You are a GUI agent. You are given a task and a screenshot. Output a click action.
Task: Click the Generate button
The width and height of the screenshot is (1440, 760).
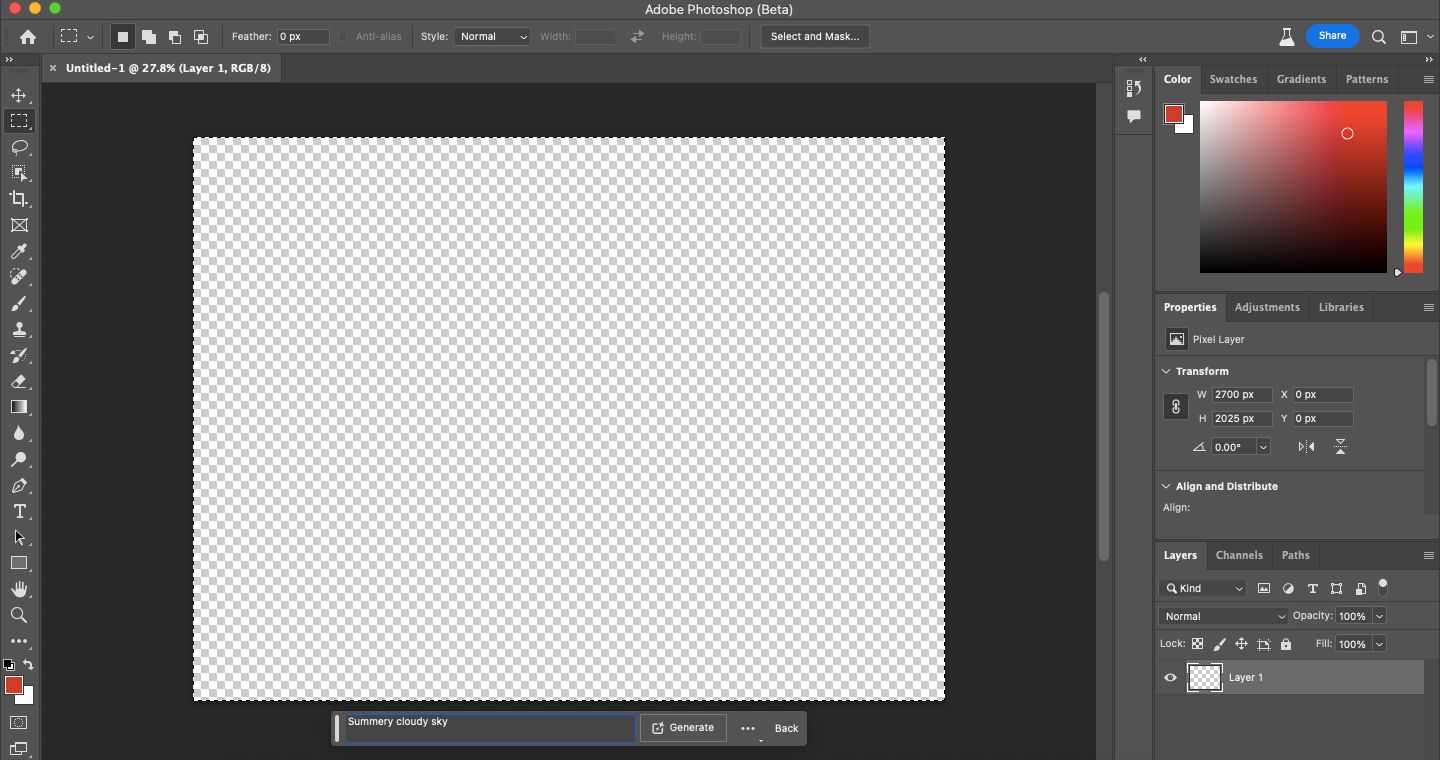point(683,728)
